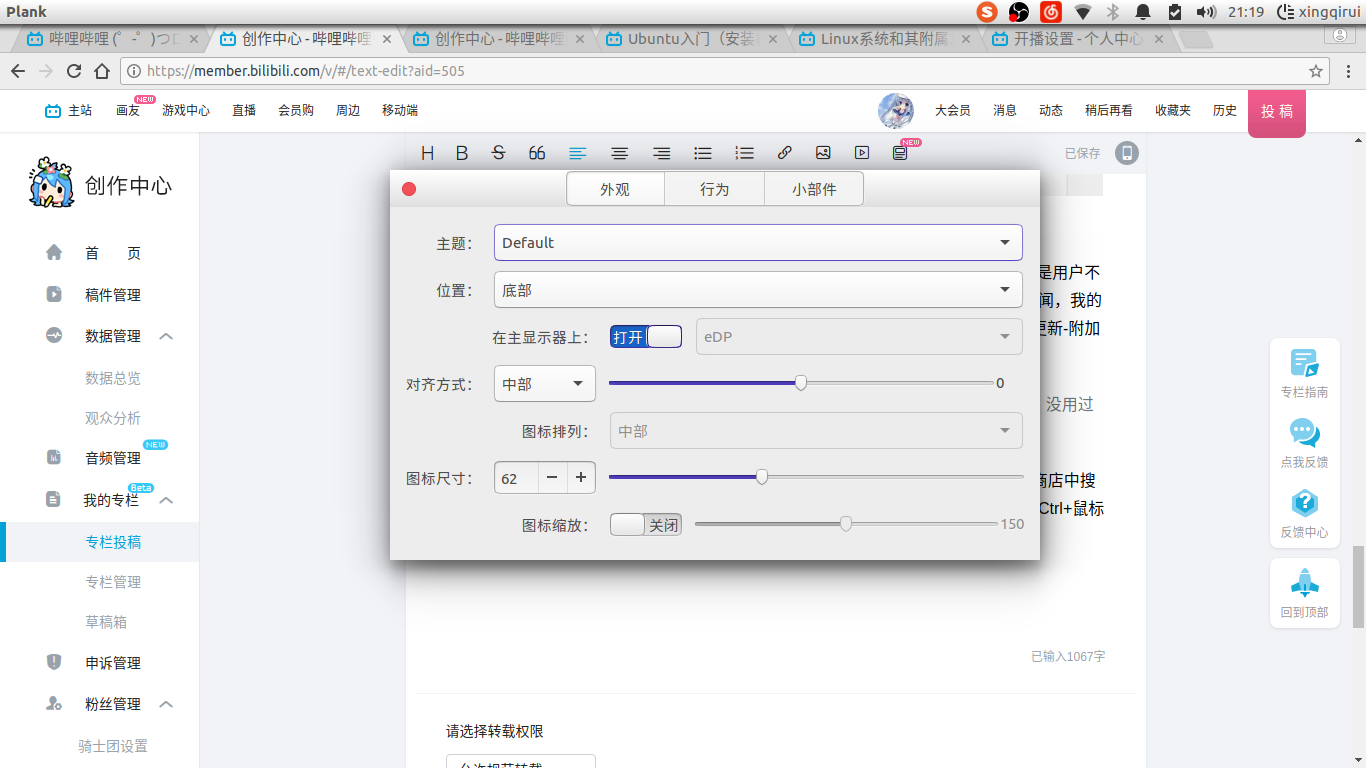Reload the browser page
This screenshot has width=1366, height=768.
[x=74, y=71]
